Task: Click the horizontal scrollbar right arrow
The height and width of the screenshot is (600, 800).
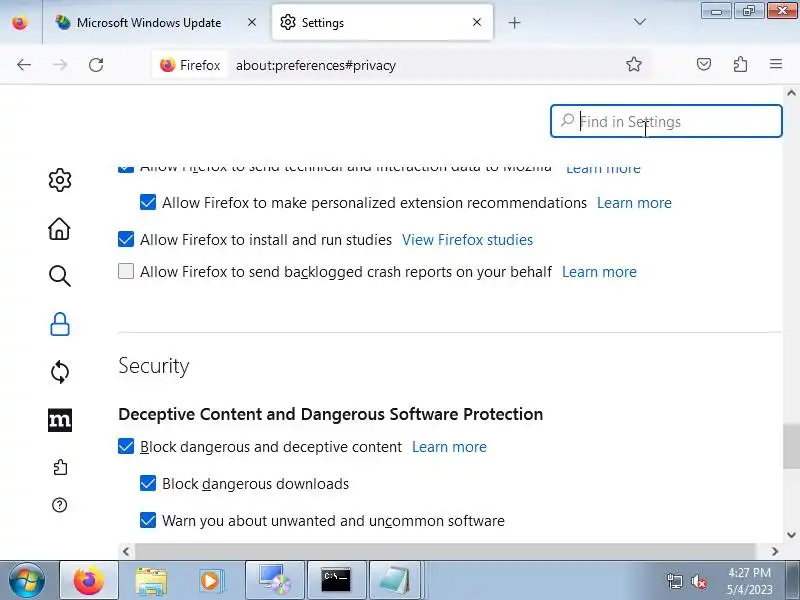Action: tap(775, 551)
